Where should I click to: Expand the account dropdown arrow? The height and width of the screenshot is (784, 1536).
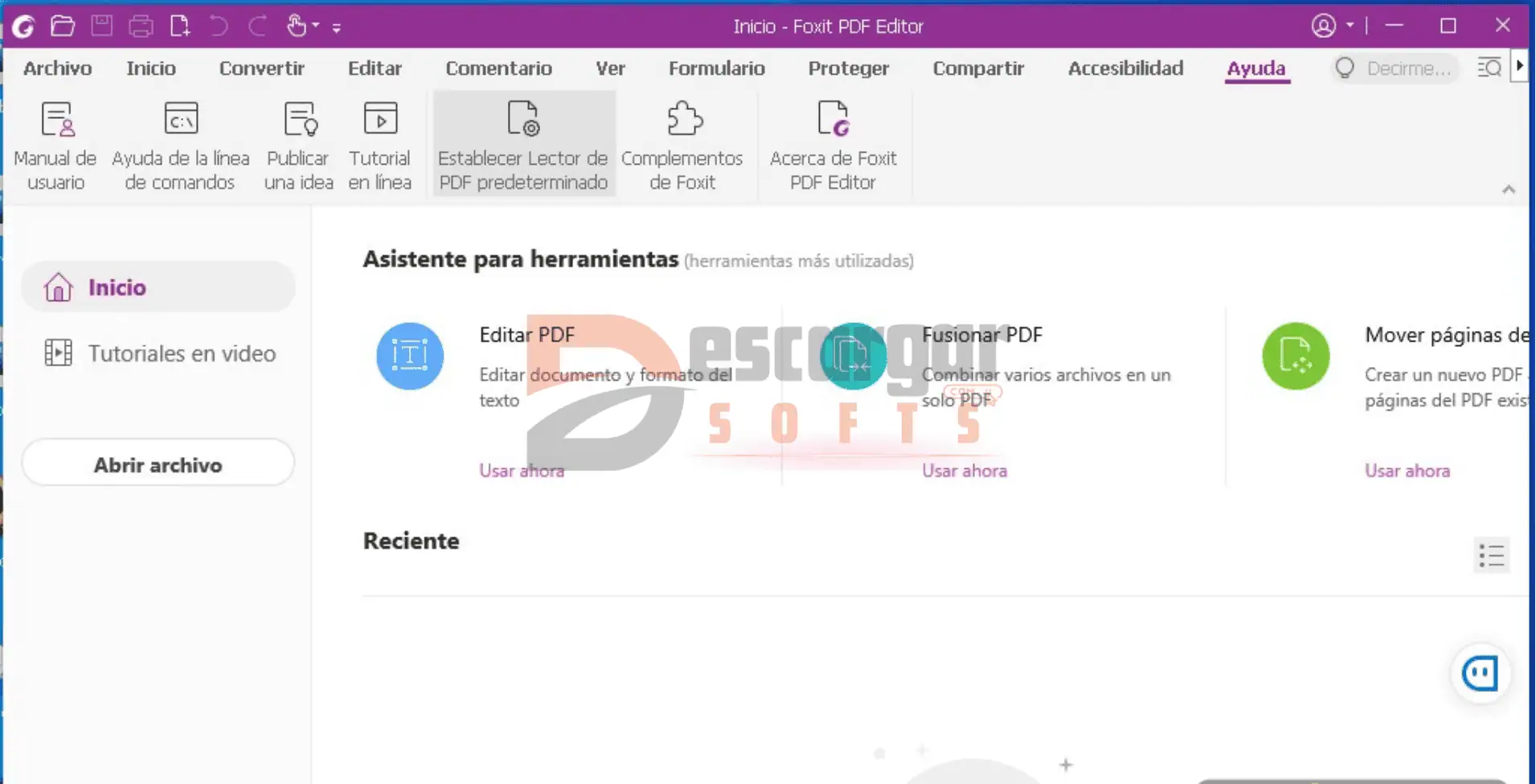click(1350, 26)
